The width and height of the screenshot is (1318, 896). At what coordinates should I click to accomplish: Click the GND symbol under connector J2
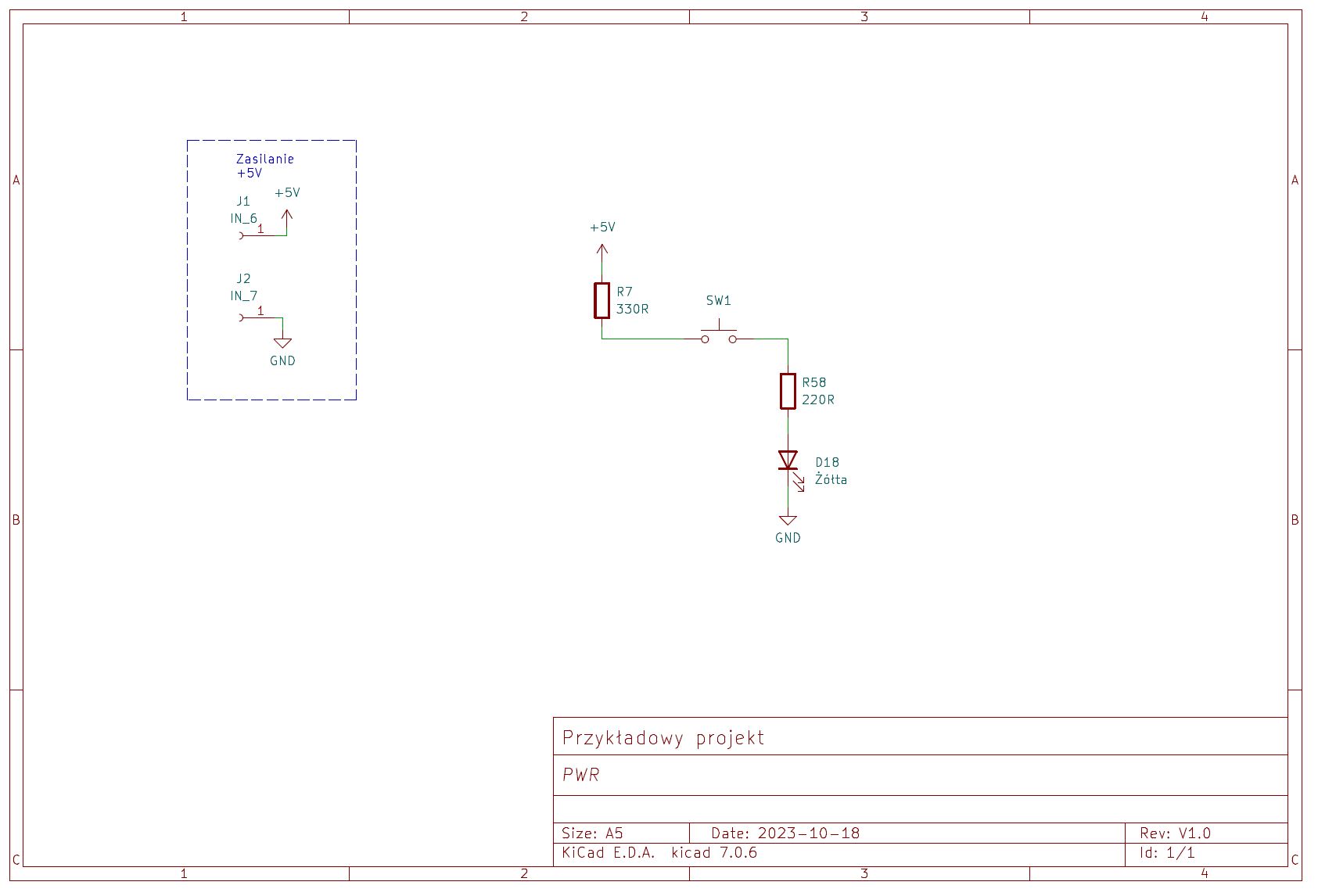[x=282, y=344]
